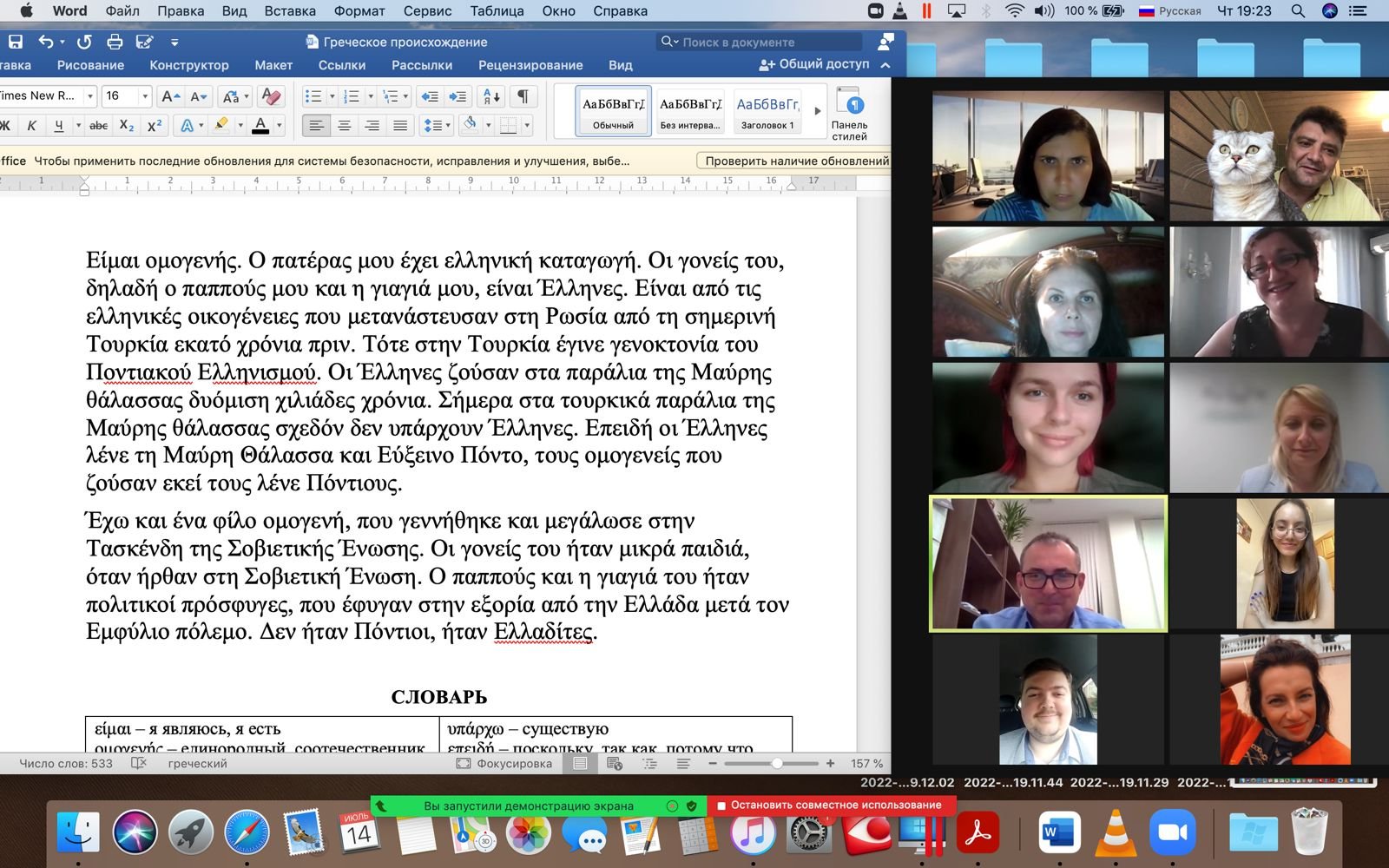Apply subscript formatting

(127, 126)
